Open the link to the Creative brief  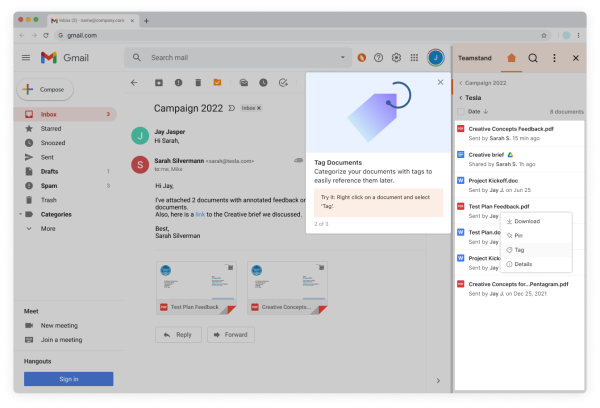(200, 214)
